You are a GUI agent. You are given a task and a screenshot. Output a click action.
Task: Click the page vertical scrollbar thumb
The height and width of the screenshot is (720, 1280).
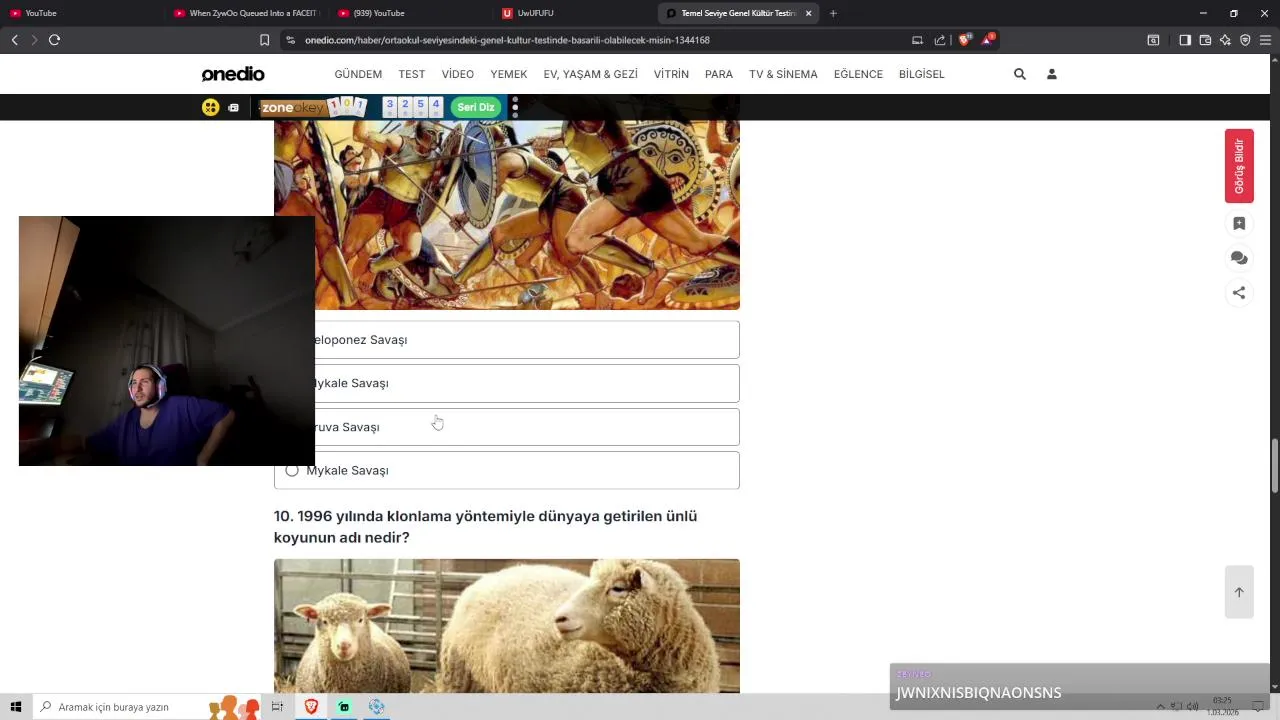[x=1274, y=466]
